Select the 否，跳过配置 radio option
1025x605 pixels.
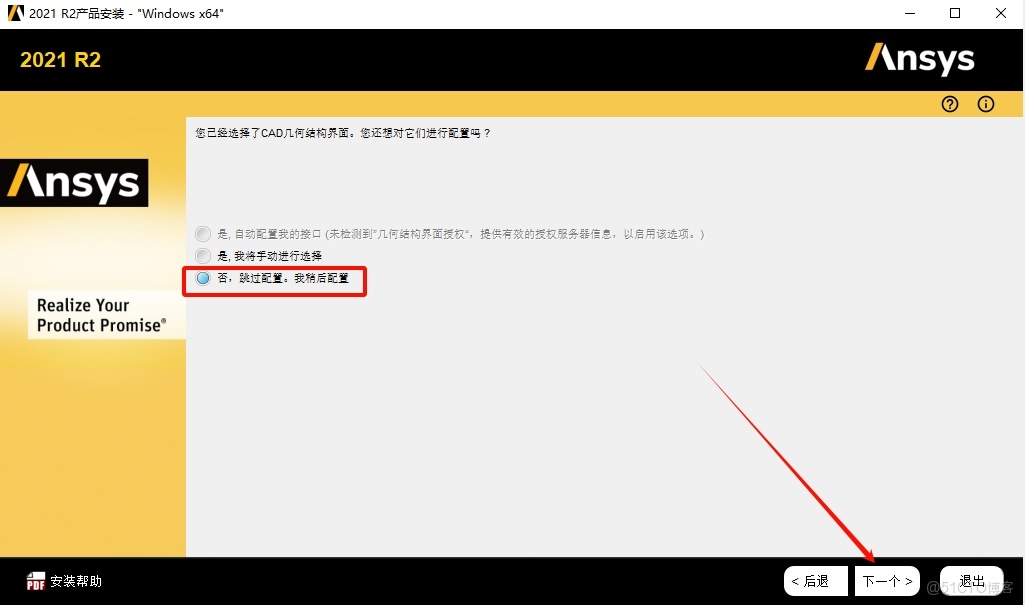click(x=202, y=280)
